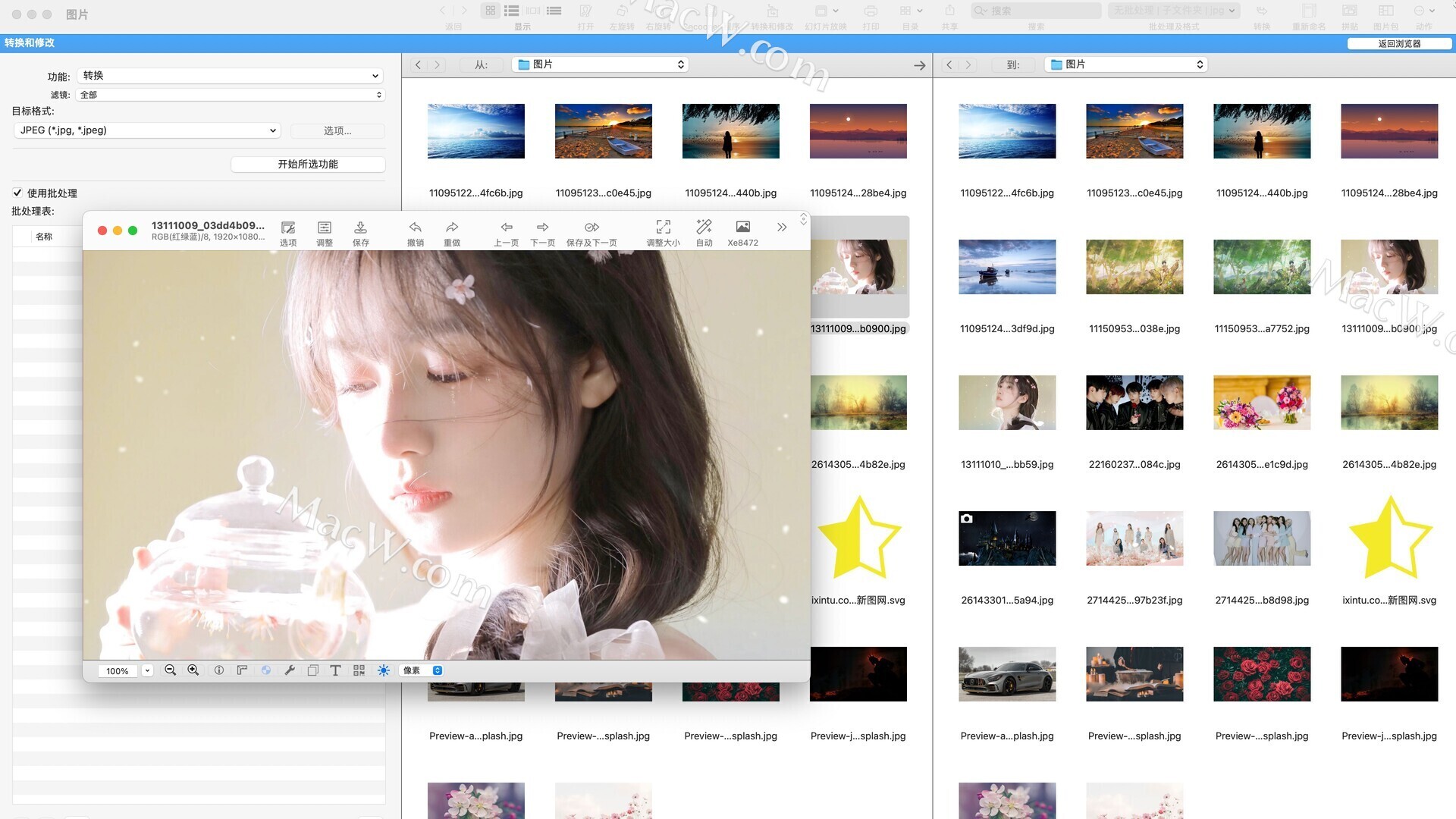This screenshot has height=819, width=1456.
Task: Open the 无批处理 batch format dropdown
Action: click(1174, 11)
